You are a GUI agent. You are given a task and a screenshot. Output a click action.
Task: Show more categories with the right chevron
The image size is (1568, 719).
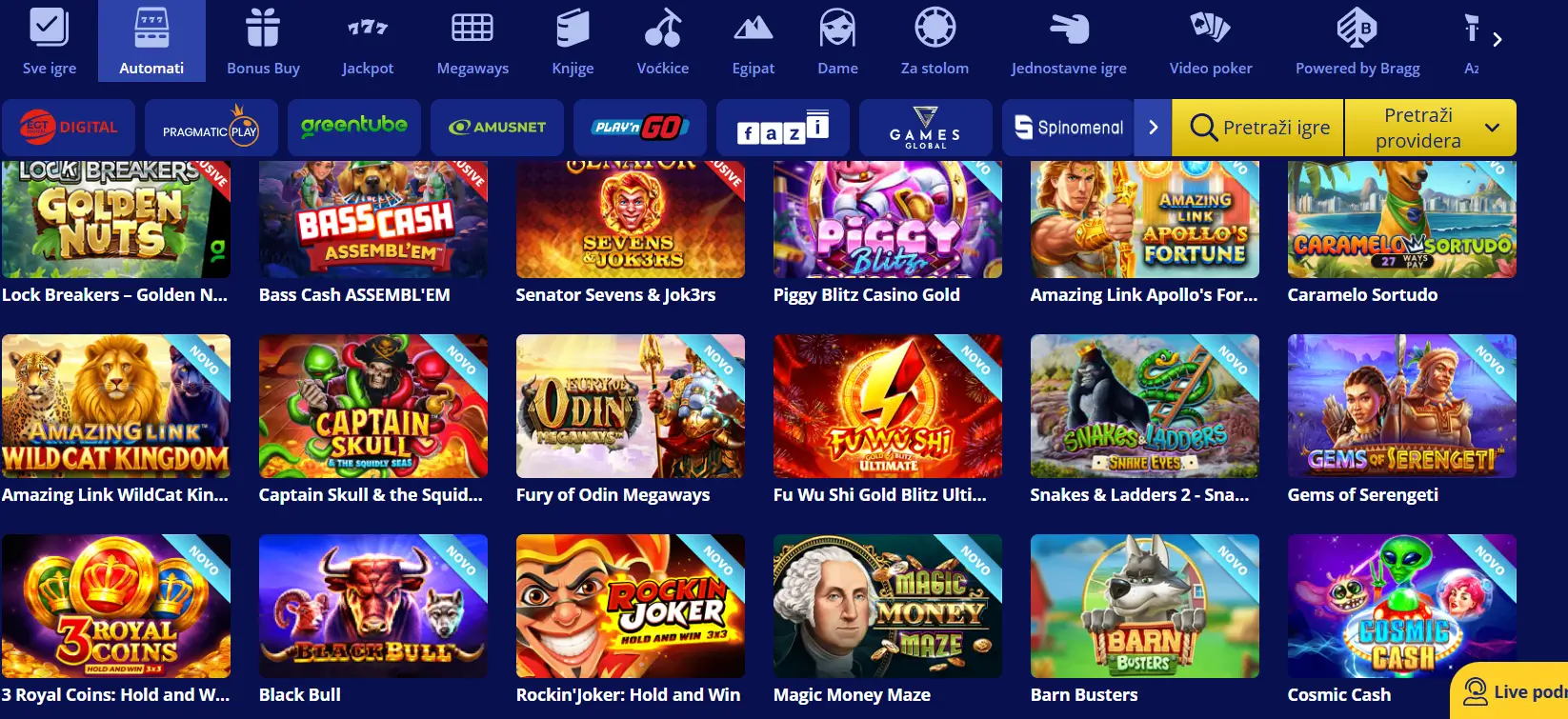[1498, 39]
